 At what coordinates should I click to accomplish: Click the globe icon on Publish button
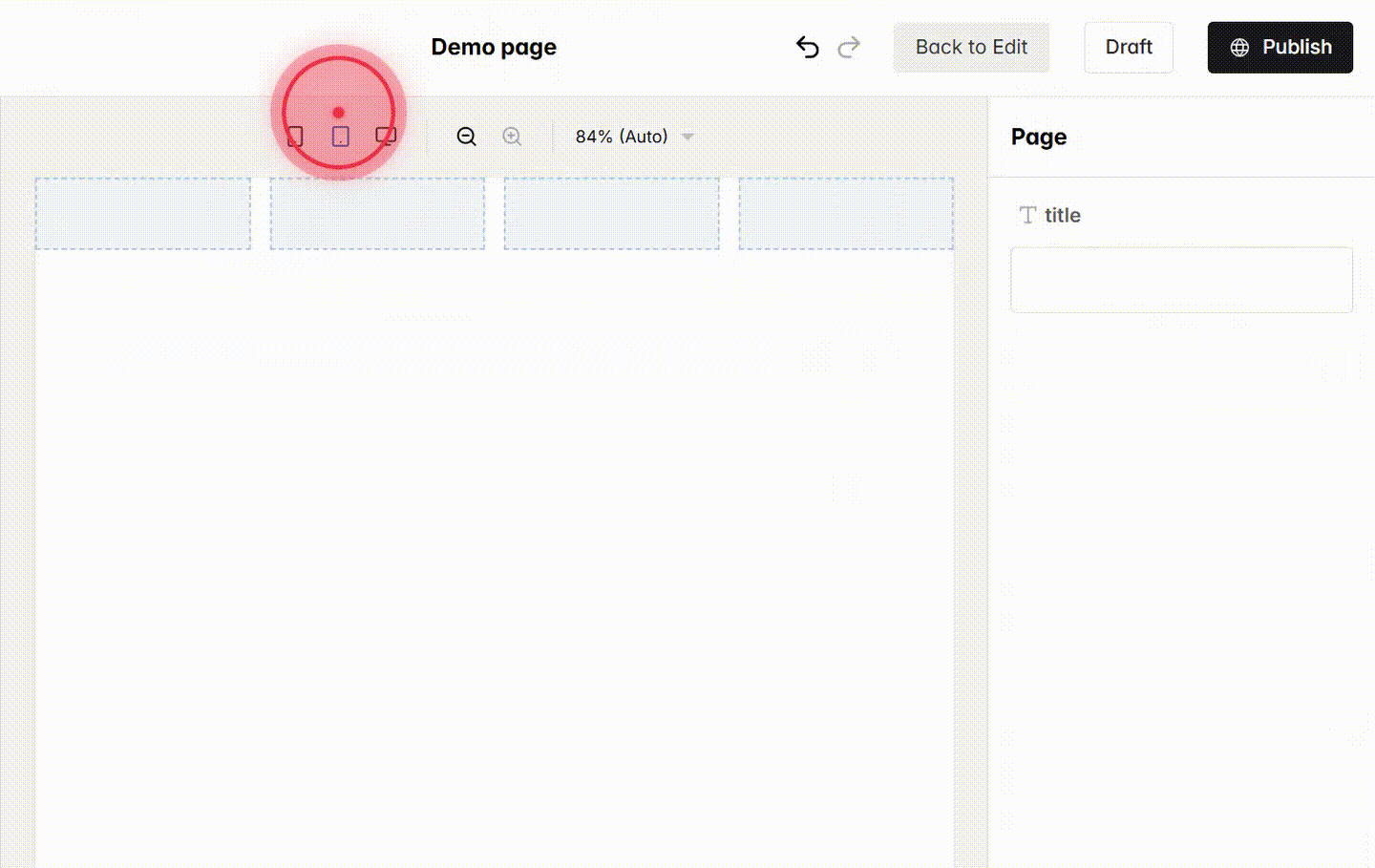coord(1238,47)
